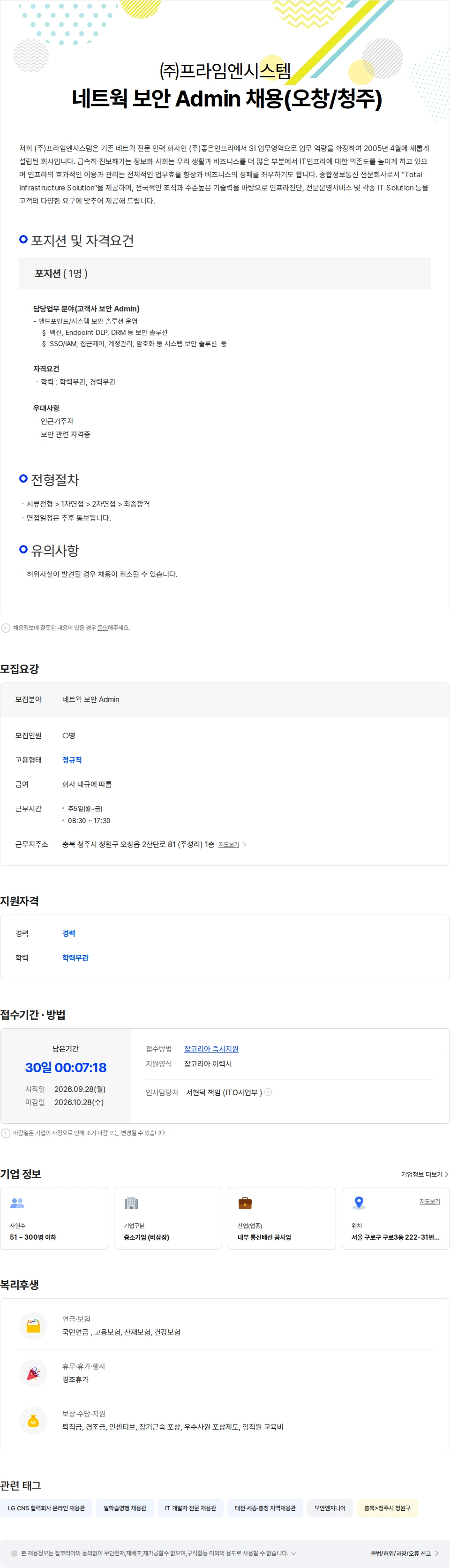Click the 08:30 ~ 17:30 working hours
This screenshot has height=1568, width=450.
point(89,820)
